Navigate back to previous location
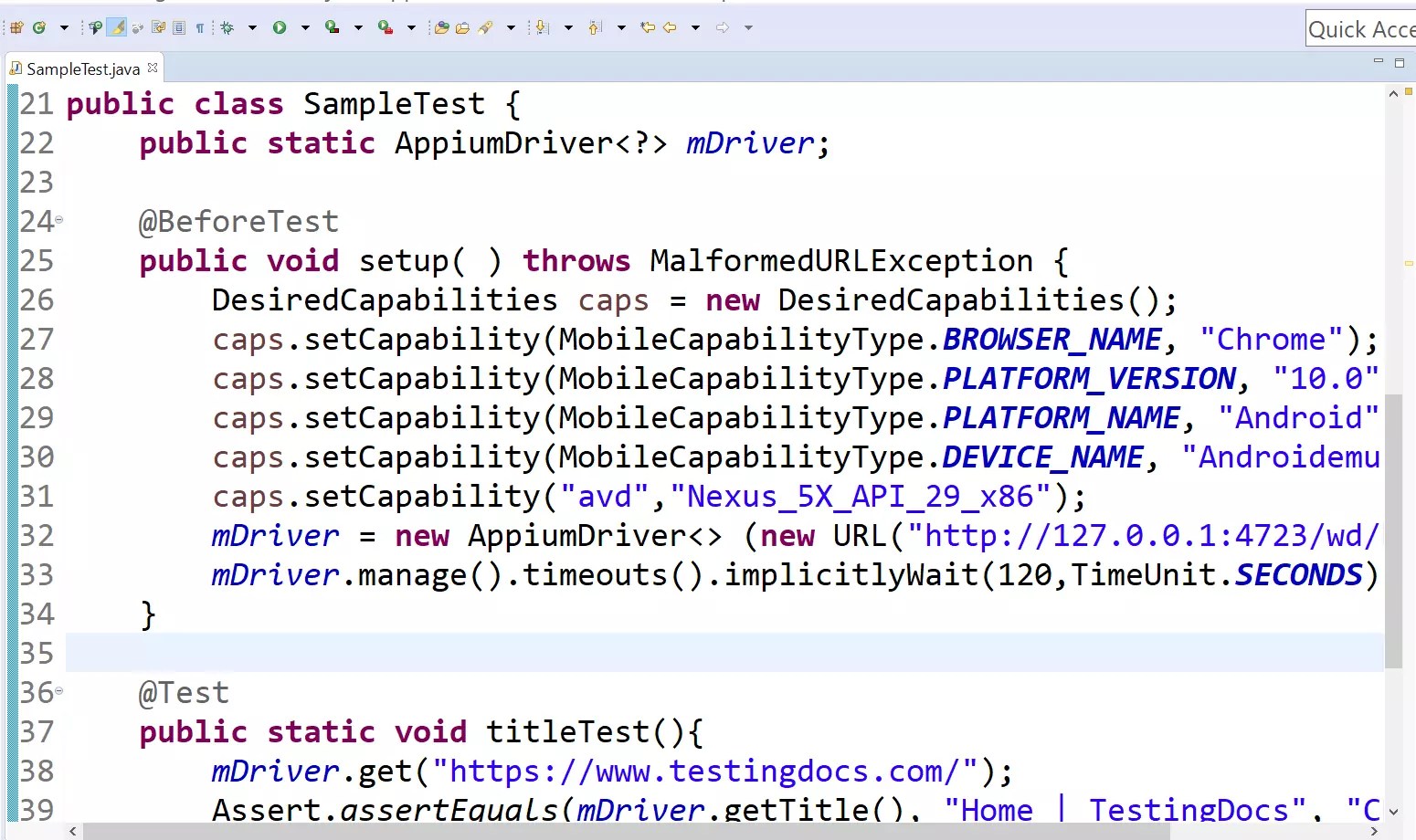Image resolution: width=1416 pixels, height=840 pixels. pyautogui.click(x=669, y=27)
